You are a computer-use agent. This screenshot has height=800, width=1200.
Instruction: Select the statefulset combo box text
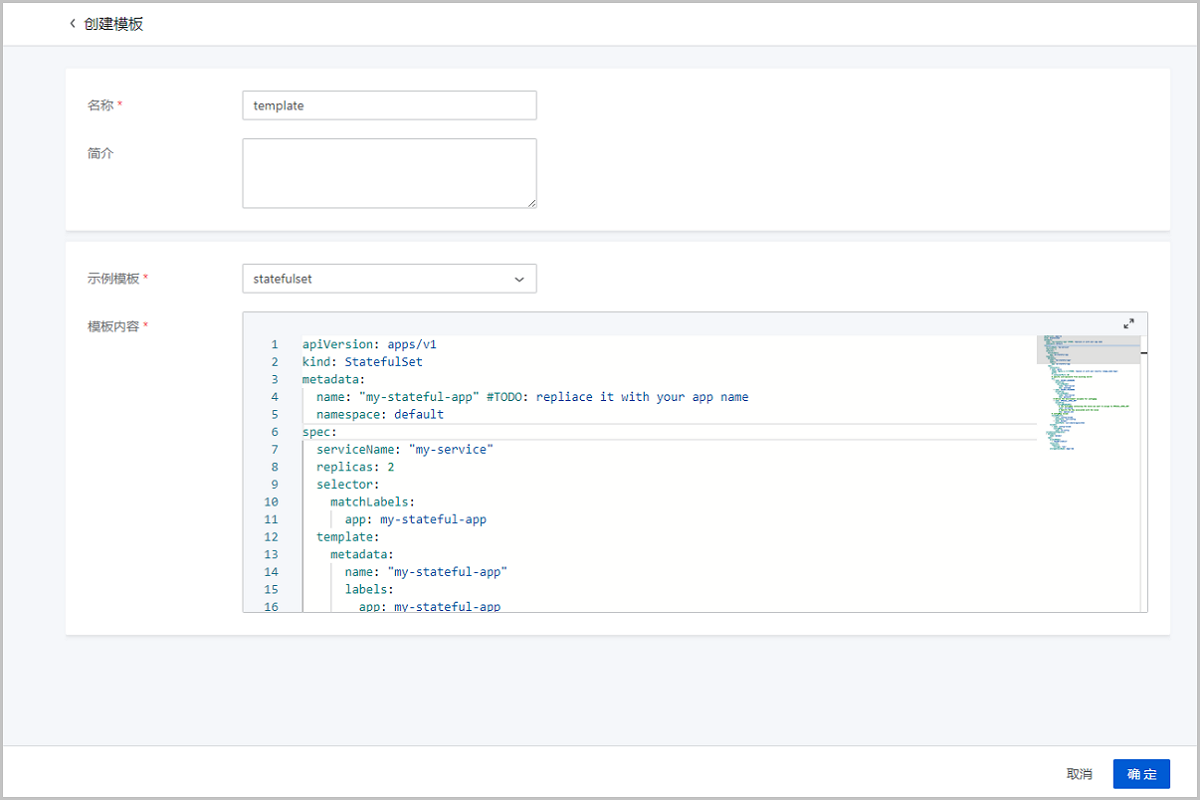pos(283,280)
